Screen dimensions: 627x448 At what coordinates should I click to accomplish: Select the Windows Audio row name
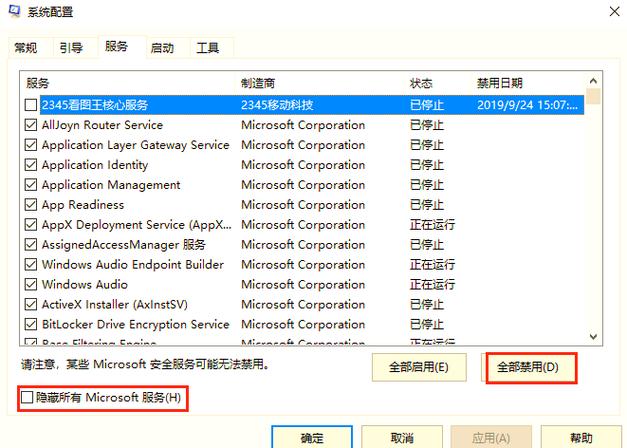pyautogui.click(x=85, y=284)
